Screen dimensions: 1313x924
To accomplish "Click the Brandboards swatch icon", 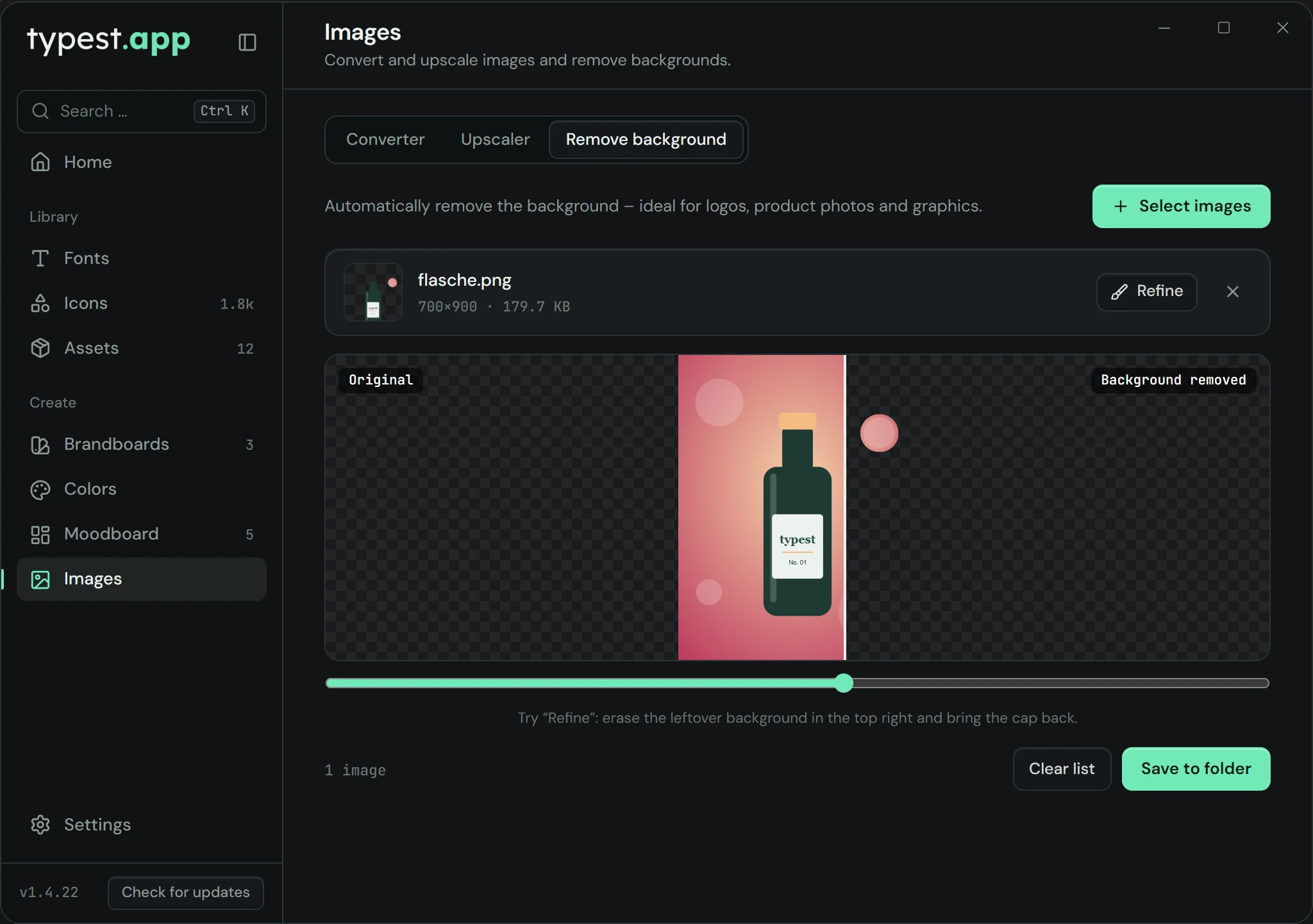I will click(x=40, y=444).
